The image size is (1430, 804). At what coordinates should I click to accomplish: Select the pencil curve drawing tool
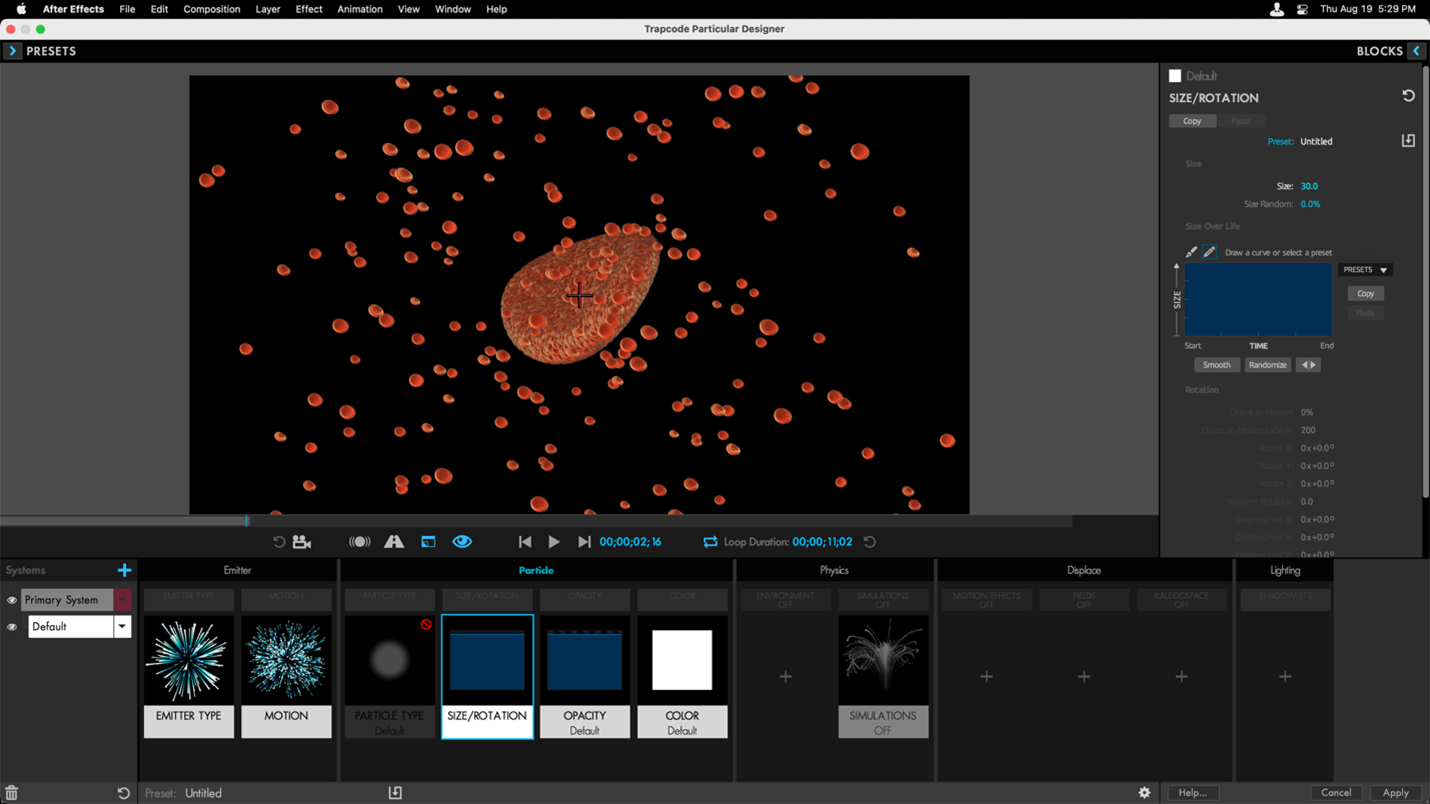click(1209, 253)
